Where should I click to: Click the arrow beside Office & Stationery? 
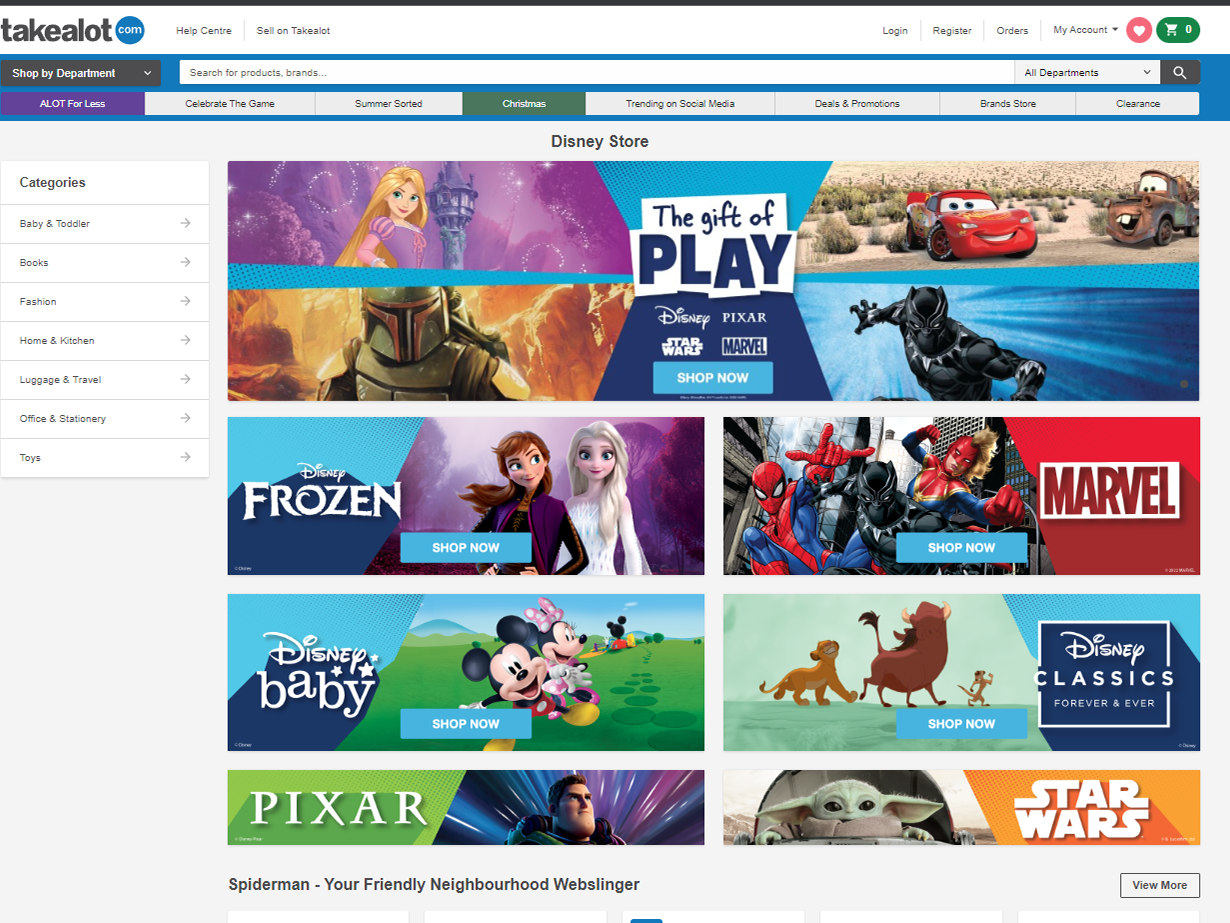[185, 418]
